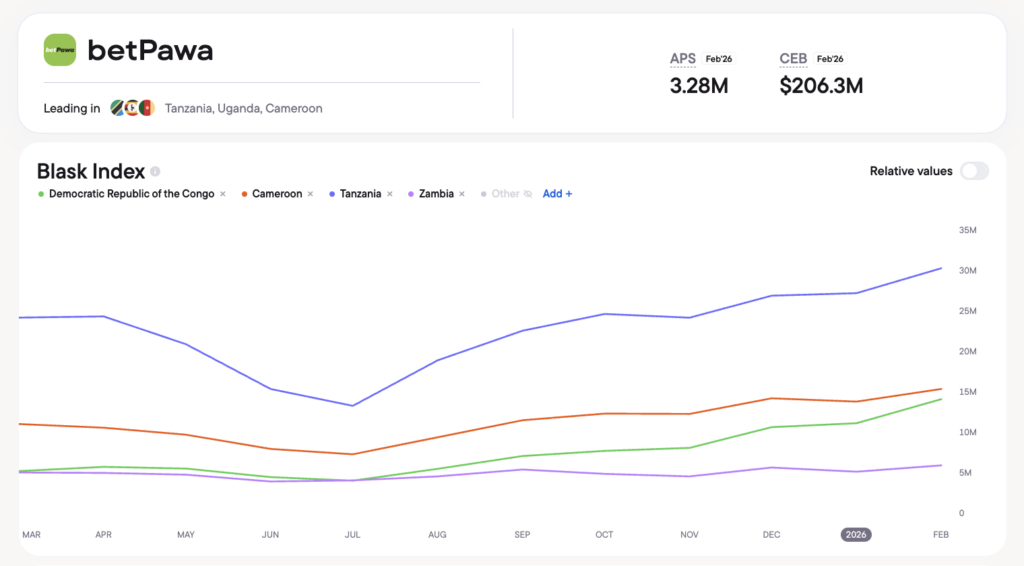Image resolution: width=1024 pixels, height=566 pixels.
Task: Toggle the Relative values switch
Action: click(973, 171)
